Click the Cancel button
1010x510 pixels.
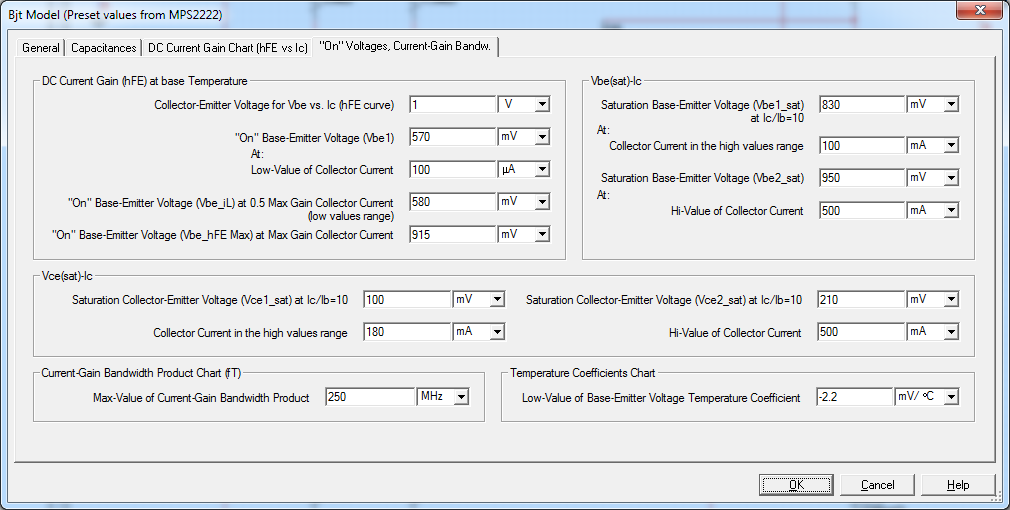pyautogui.click(x=877, y=485)
